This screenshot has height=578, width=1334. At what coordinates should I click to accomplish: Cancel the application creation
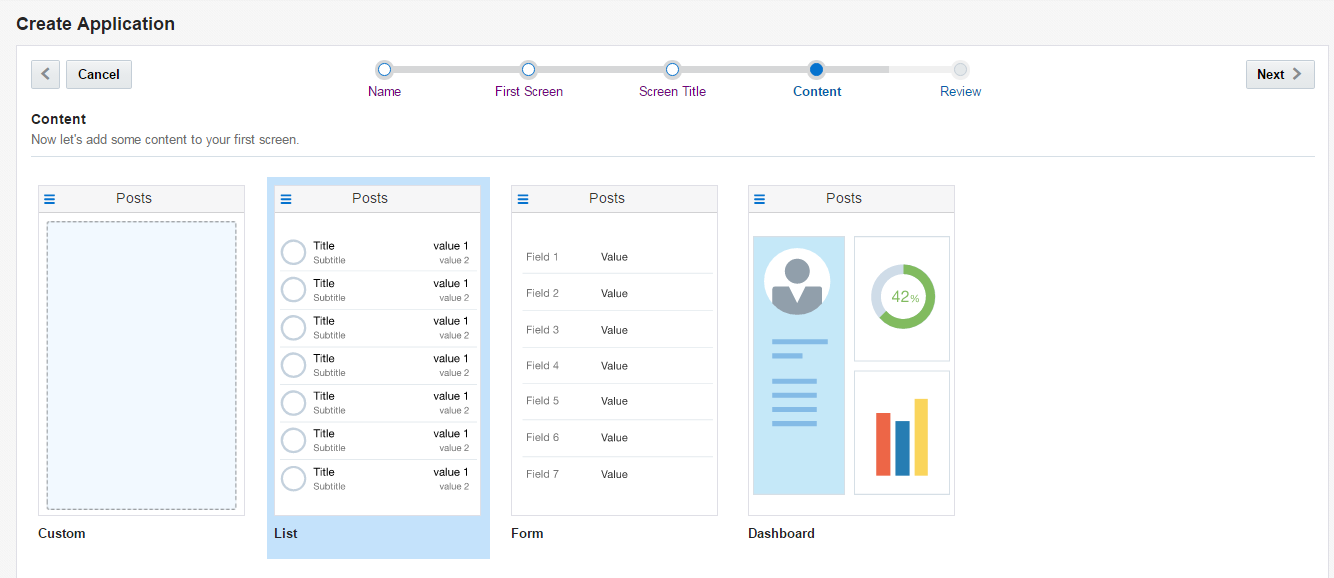99,74
